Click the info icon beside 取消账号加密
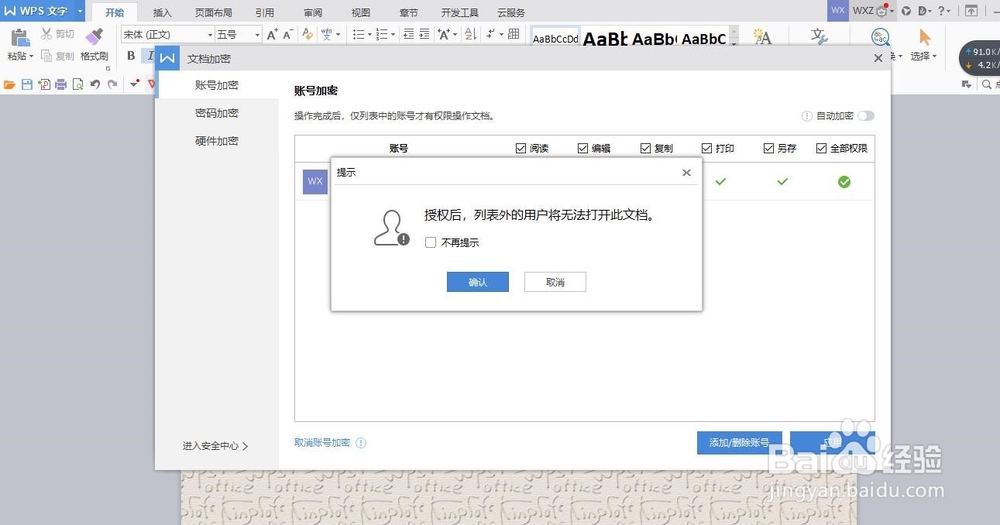 pos(361,443)
